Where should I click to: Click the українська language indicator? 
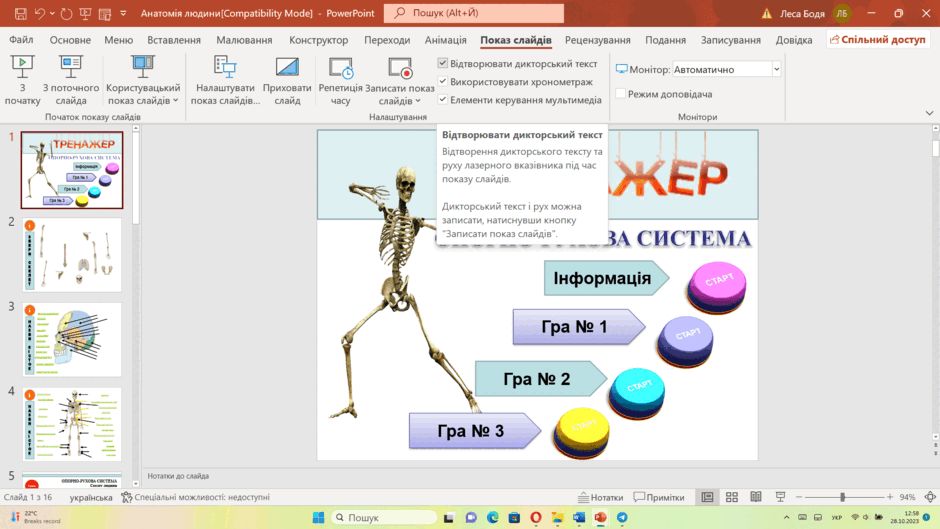91,497
